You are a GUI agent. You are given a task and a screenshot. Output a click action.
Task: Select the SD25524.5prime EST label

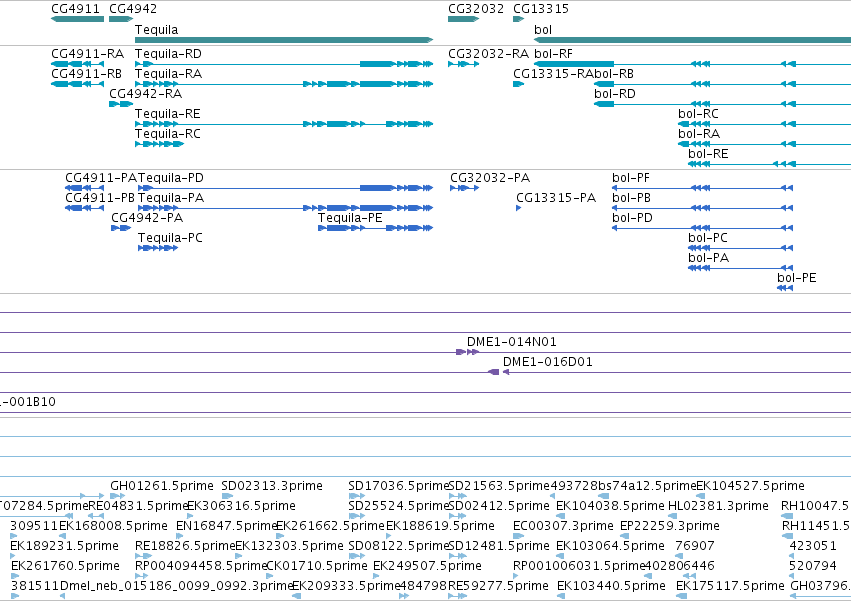tap(398, 506)
